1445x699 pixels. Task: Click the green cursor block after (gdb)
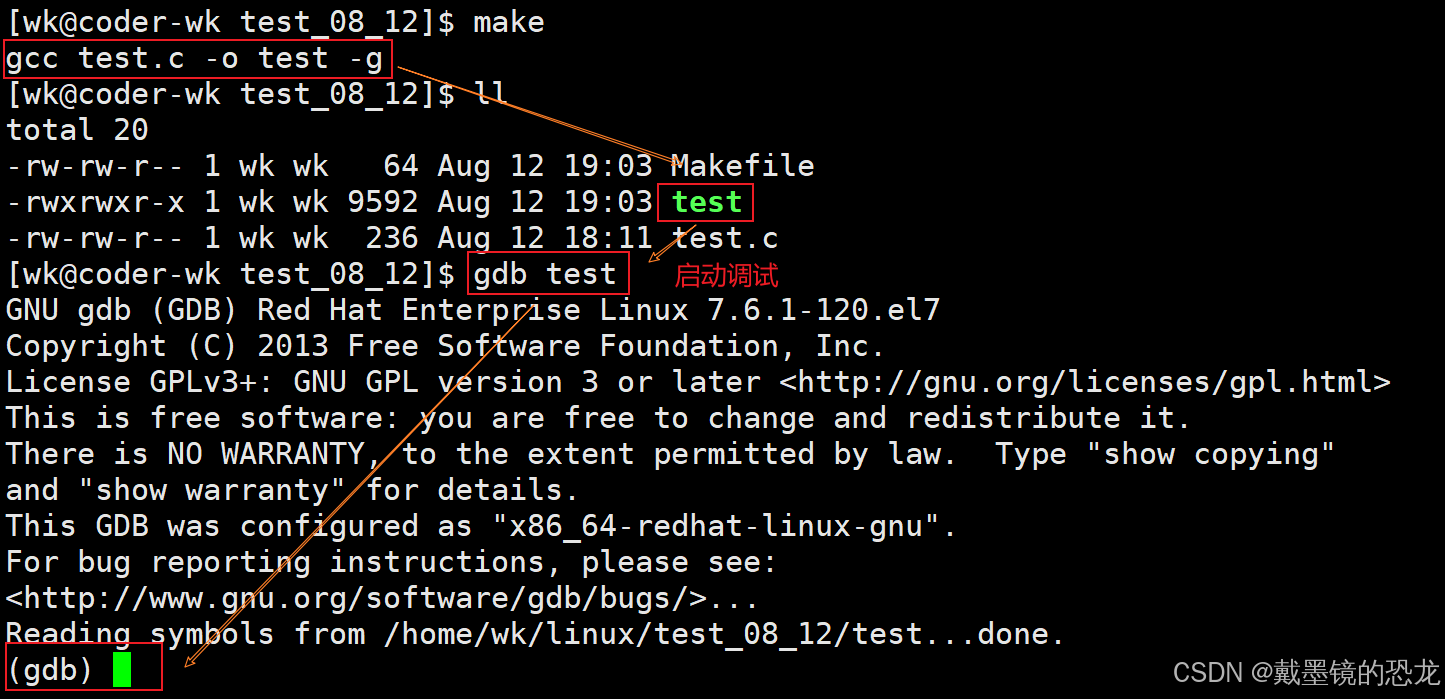point(122,669)
